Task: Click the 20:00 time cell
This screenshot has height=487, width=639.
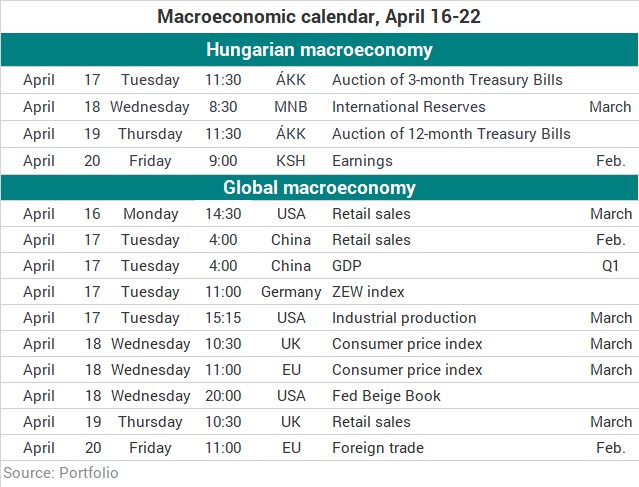Action: [223, 396]
